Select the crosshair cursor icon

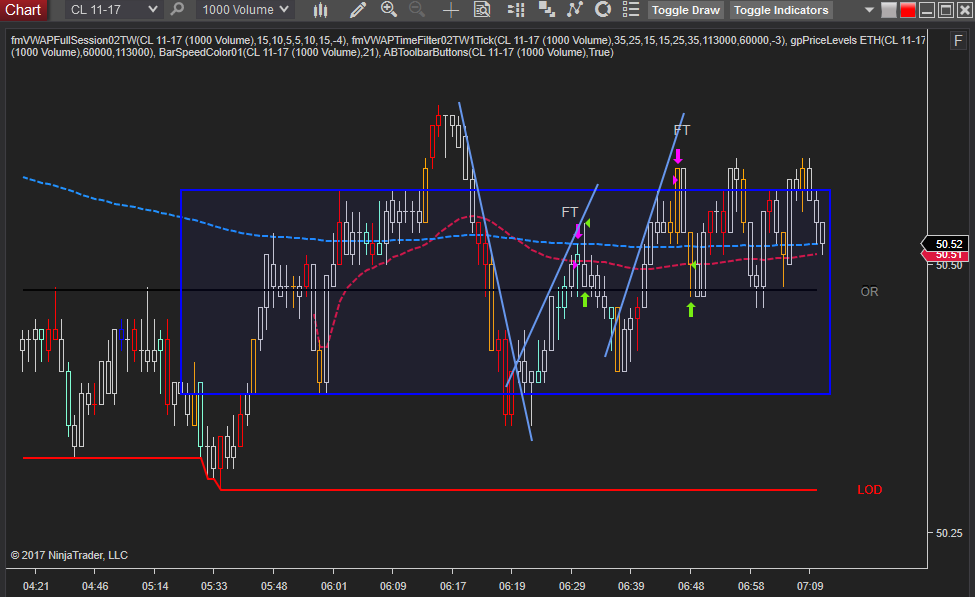(450, 10)
